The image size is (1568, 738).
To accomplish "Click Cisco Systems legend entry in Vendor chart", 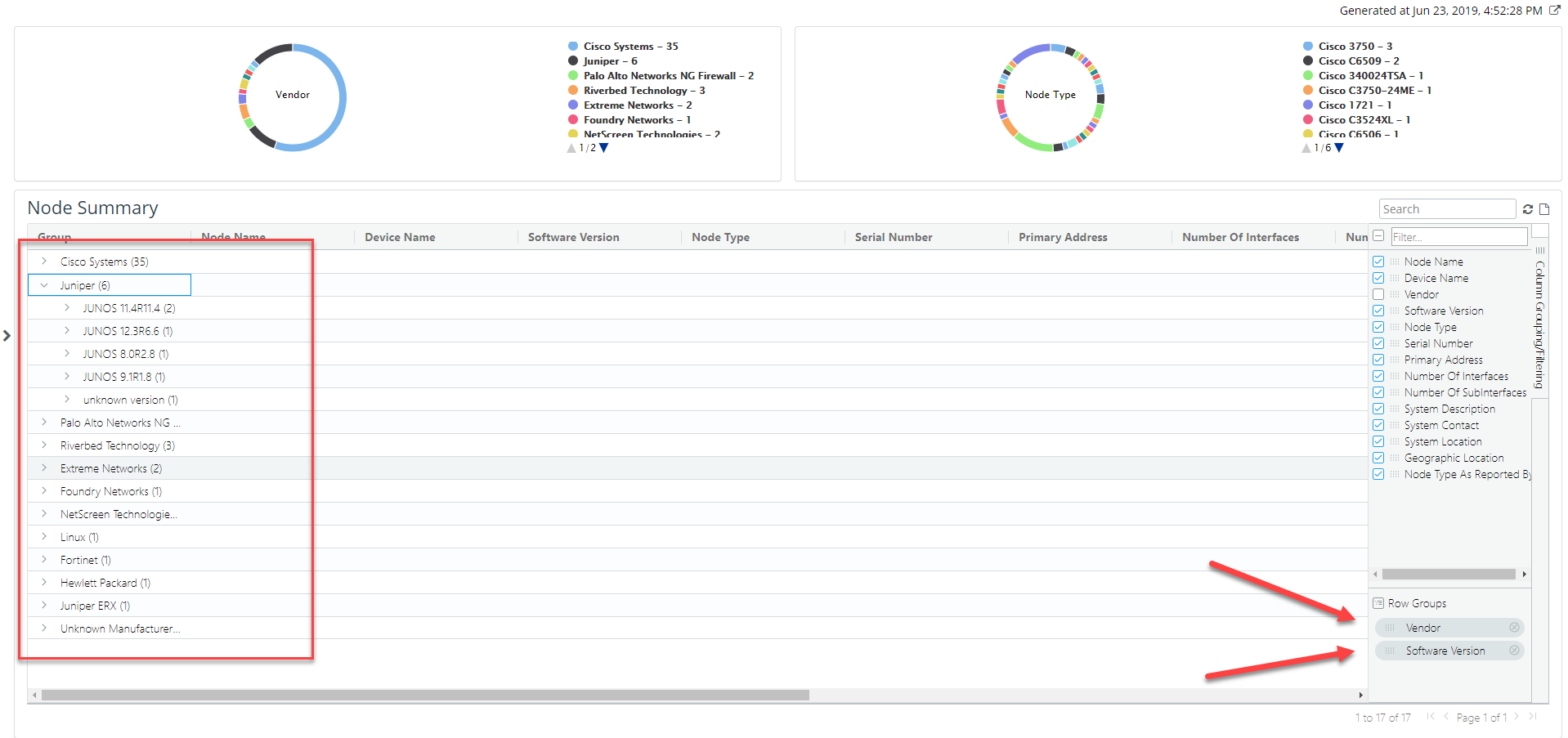I will 630,47.
